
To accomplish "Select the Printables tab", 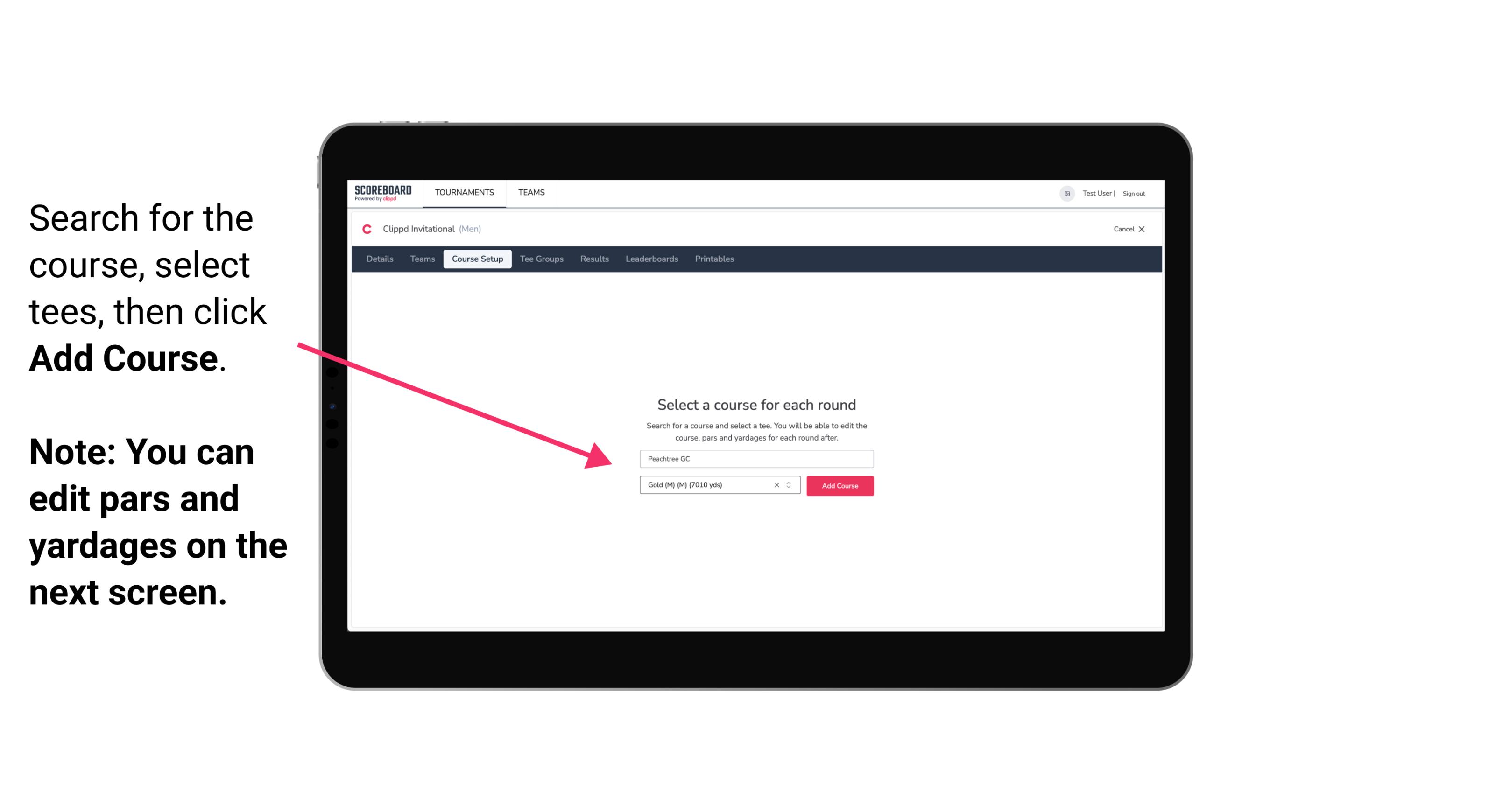I will click(714, 259).
